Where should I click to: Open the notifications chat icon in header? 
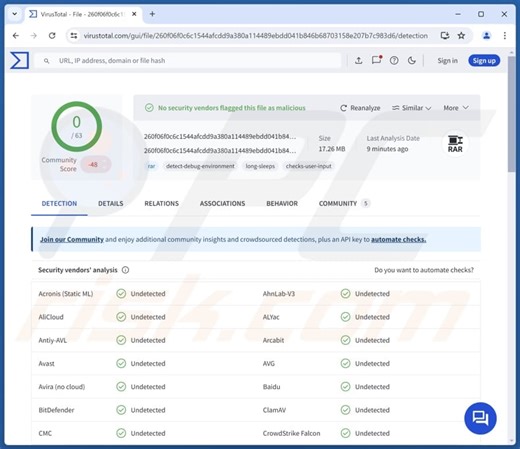(x=376, y=60)
